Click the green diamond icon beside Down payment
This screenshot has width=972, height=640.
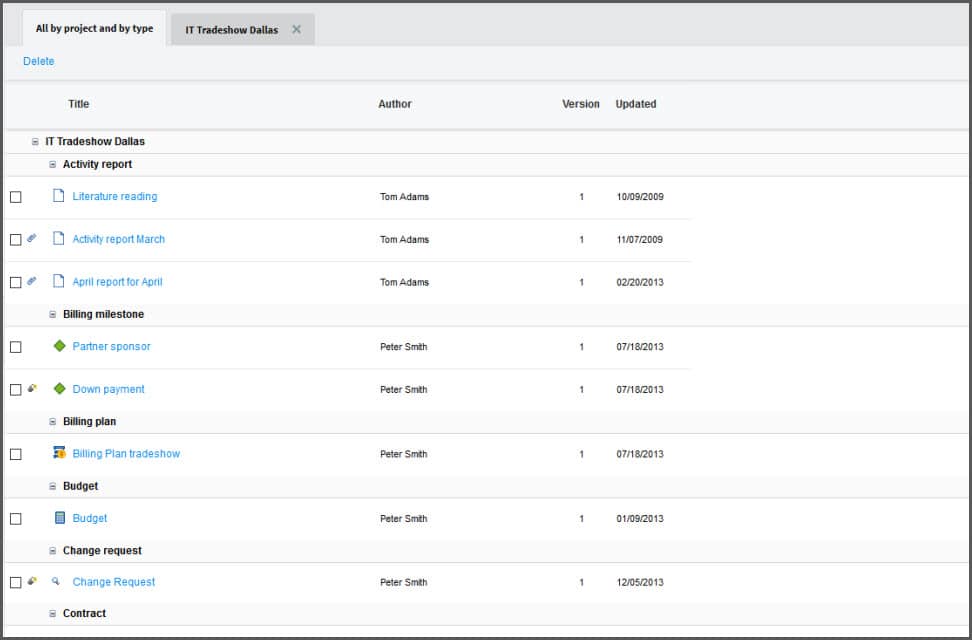click(59, 389)
